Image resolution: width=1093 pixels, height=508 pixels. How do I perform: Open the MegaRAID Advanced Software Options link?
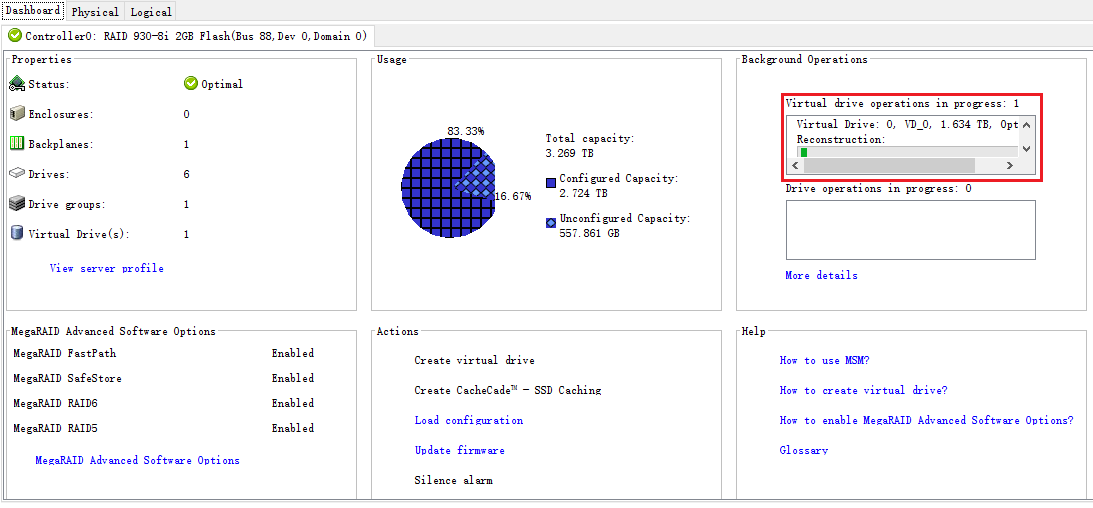tap(137, 460)
